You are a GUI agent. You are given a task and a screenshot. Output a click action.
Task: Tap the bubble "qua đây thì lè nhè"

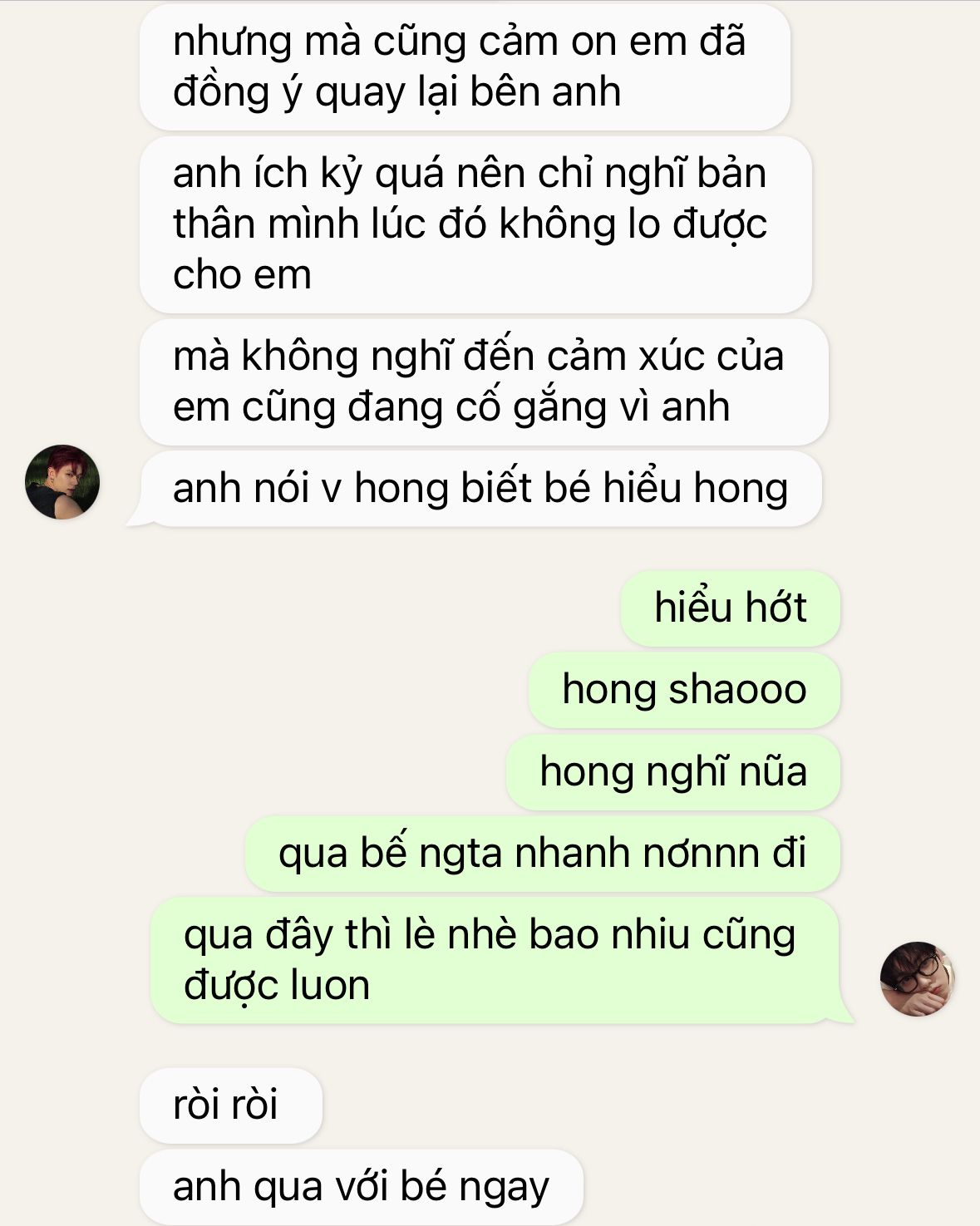[x=495, y=960]
